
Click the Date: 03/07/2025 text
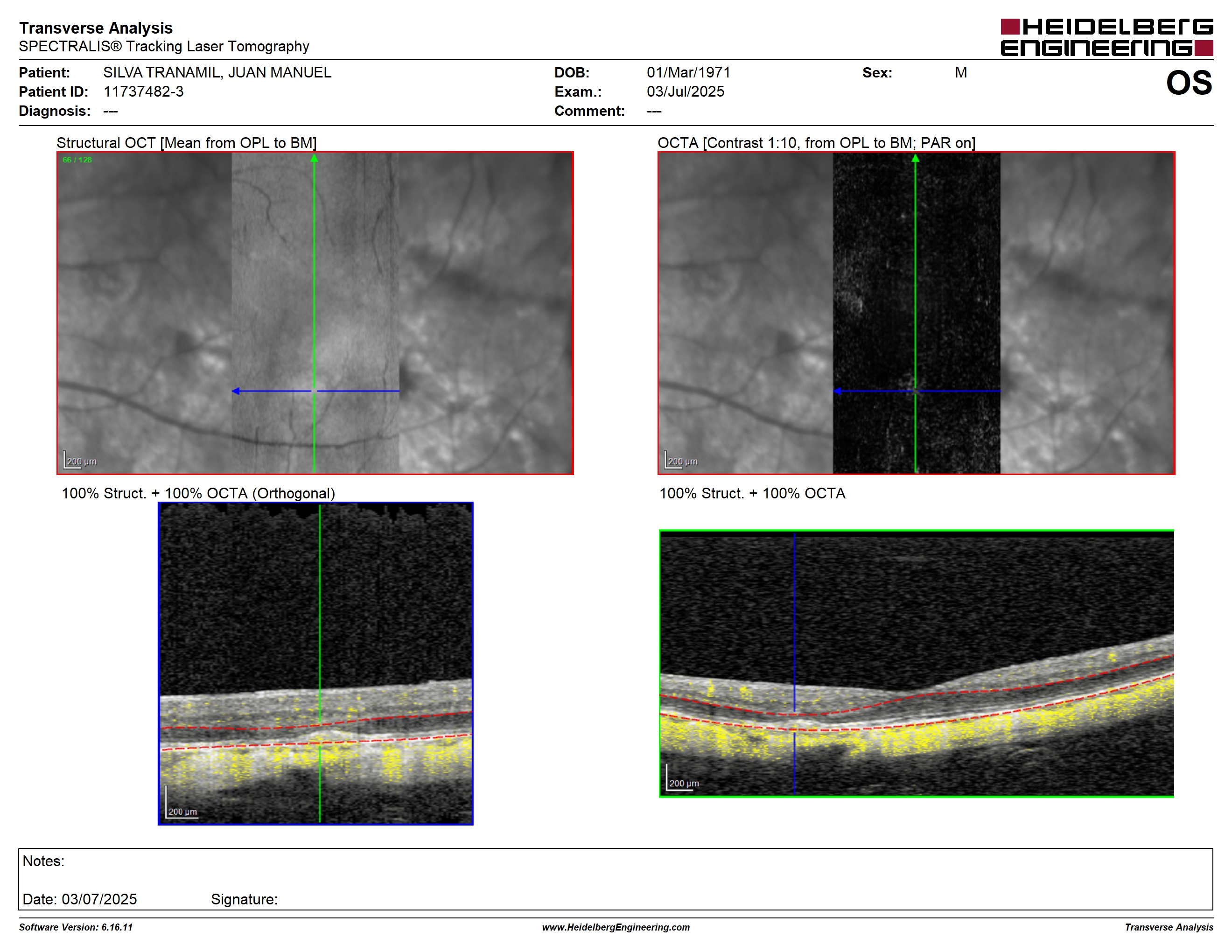coord(79,899)
